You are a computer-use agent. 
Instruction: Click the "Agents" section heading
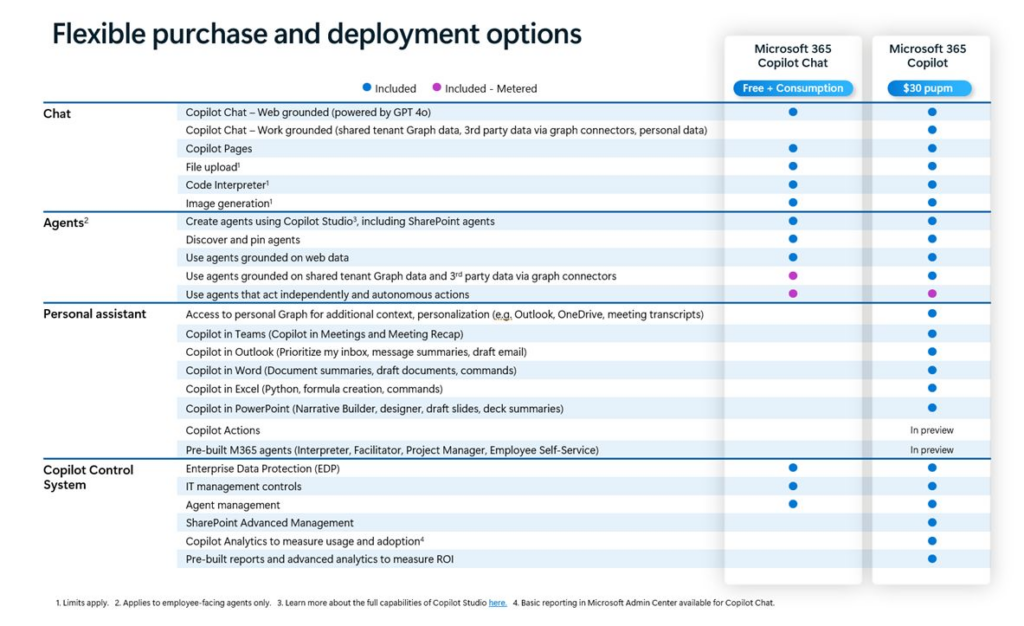[x=65, y=223]
